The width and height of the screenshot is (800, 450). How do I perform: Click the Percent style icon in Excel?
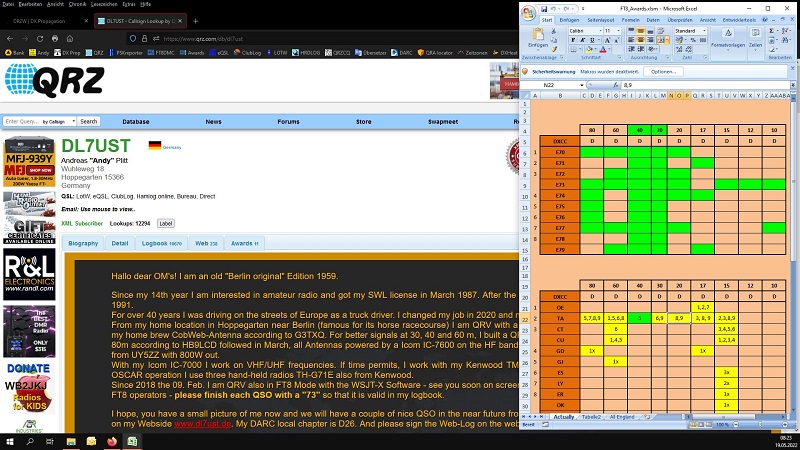pos(693,40)
